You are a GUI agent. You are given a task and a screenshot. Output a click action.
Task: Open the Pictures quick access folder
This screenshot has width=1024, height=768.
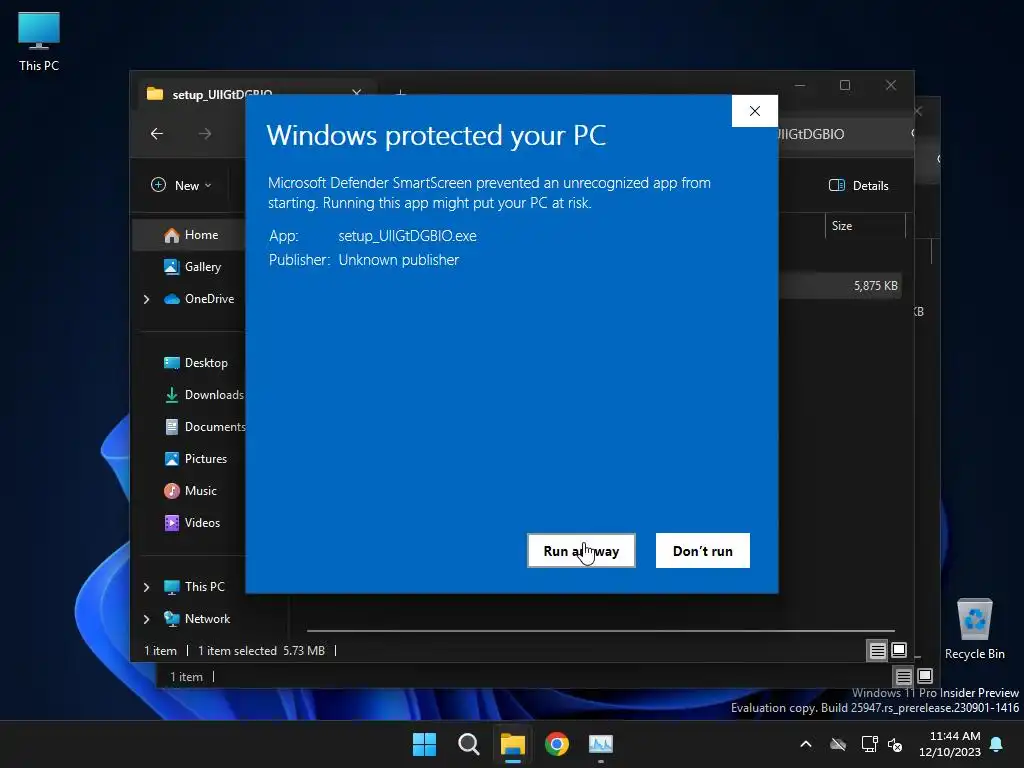click(x=196, y=458)
